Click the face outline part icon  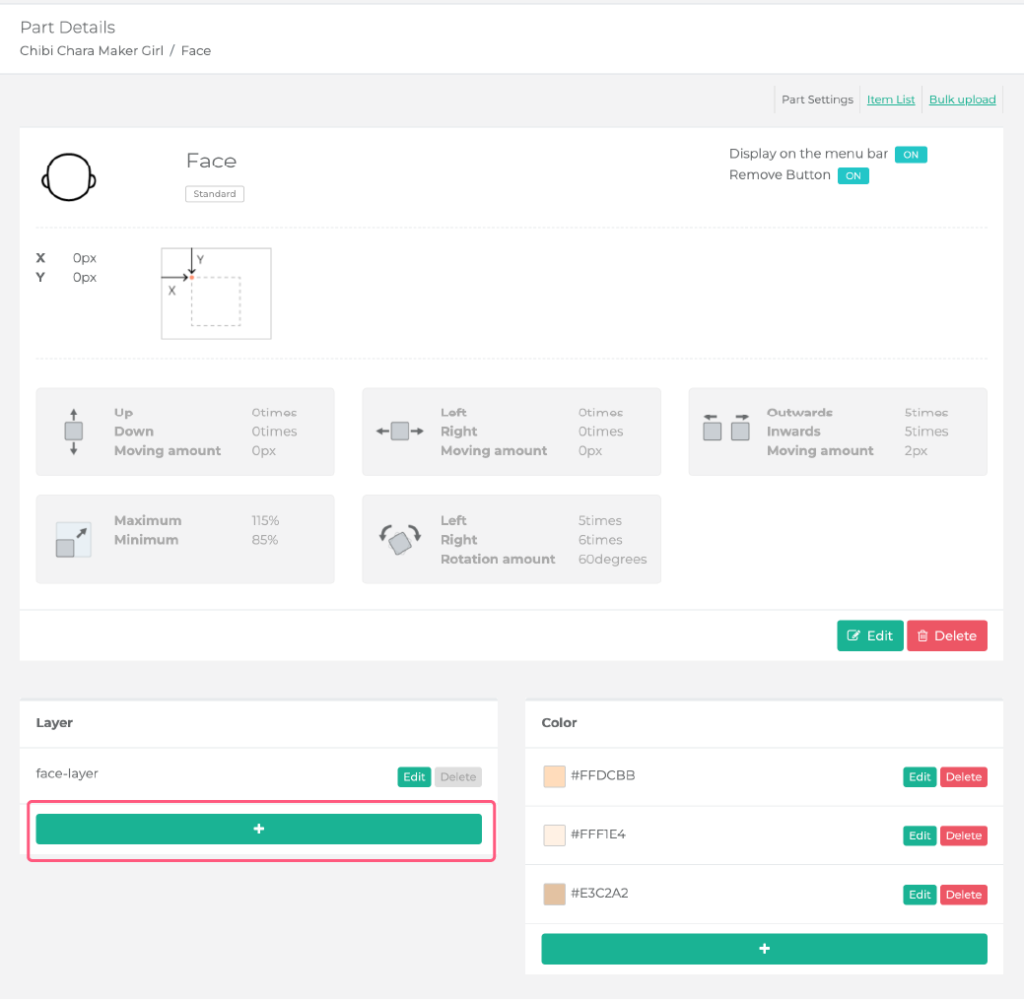pos(69,178)
